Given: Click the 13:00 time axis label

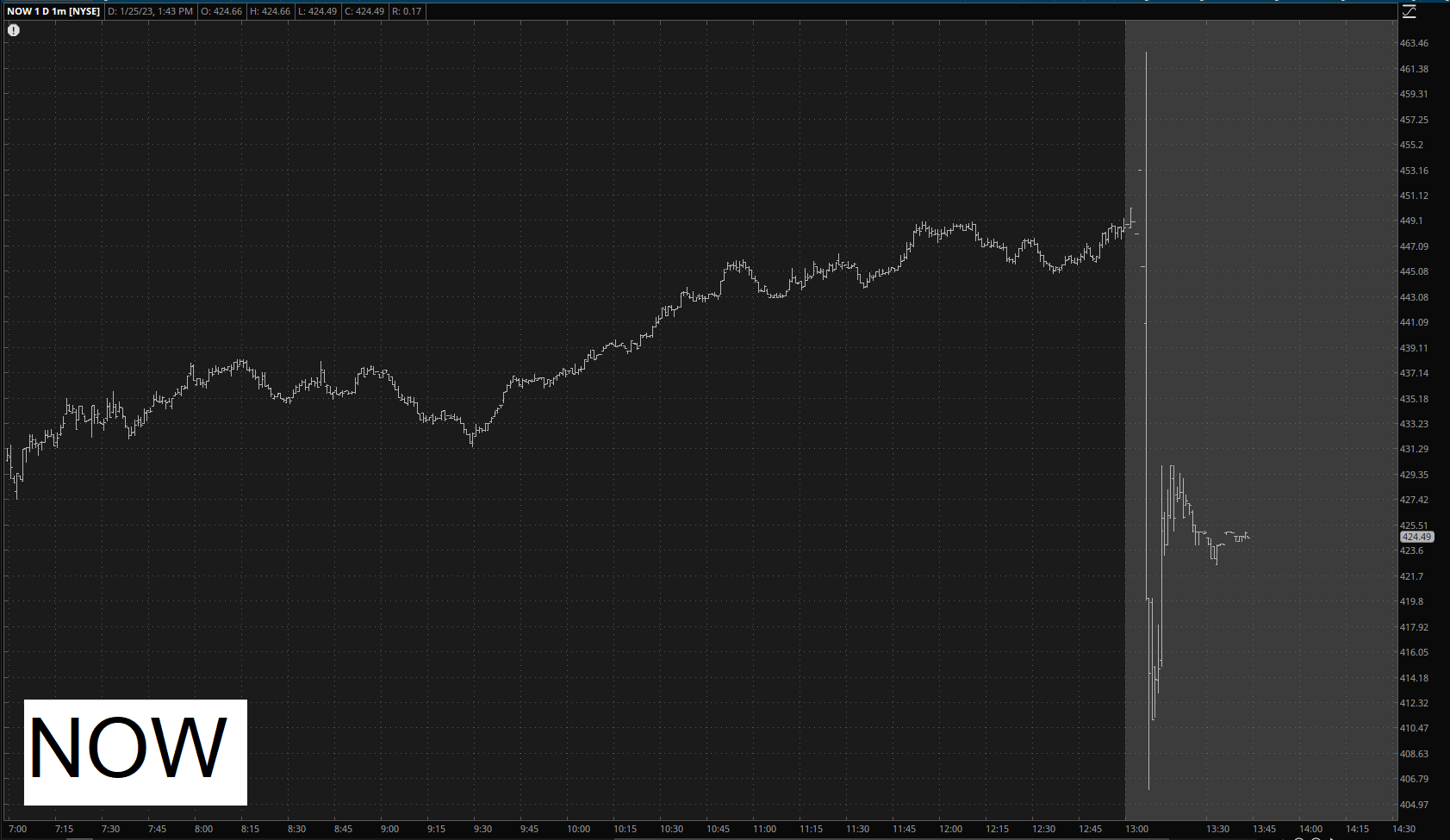Looking at the screenshot, I should (x=1137, y=829).
